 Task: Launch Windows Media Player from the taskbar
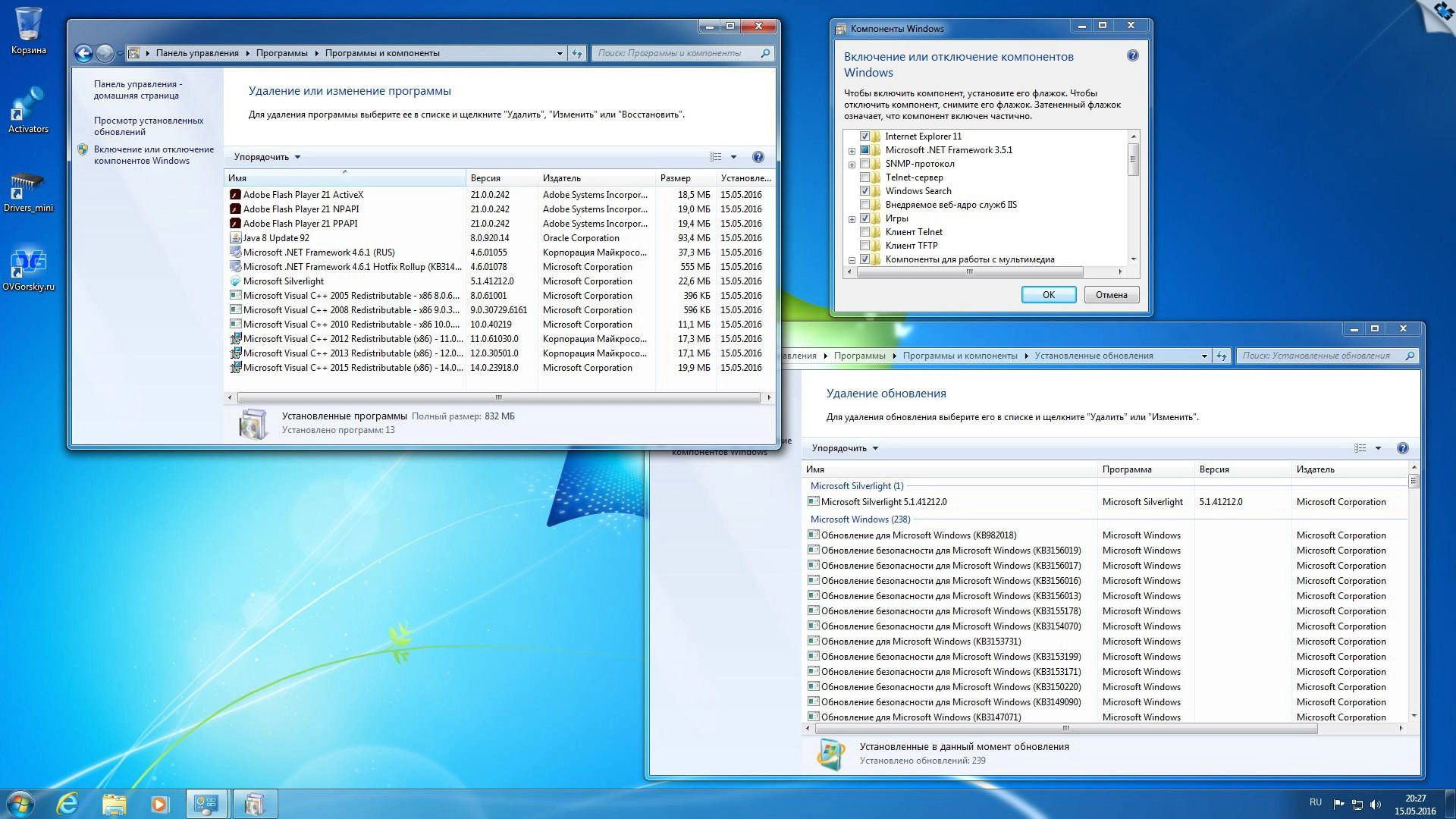point(158,803)
